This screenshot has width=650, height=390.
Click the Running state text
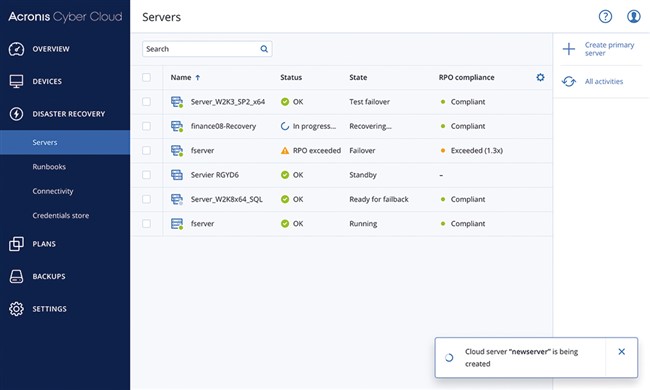pyautogui.click(x=363, y=224)
